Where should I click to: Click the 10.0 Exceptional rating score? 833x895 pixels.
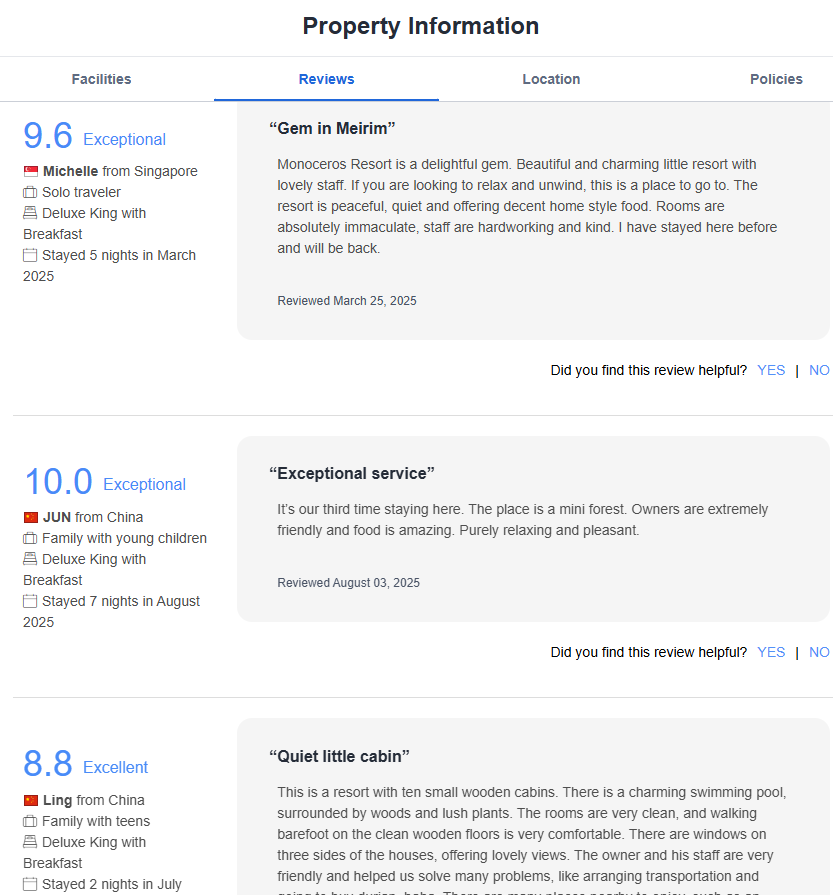click(58, 482)
